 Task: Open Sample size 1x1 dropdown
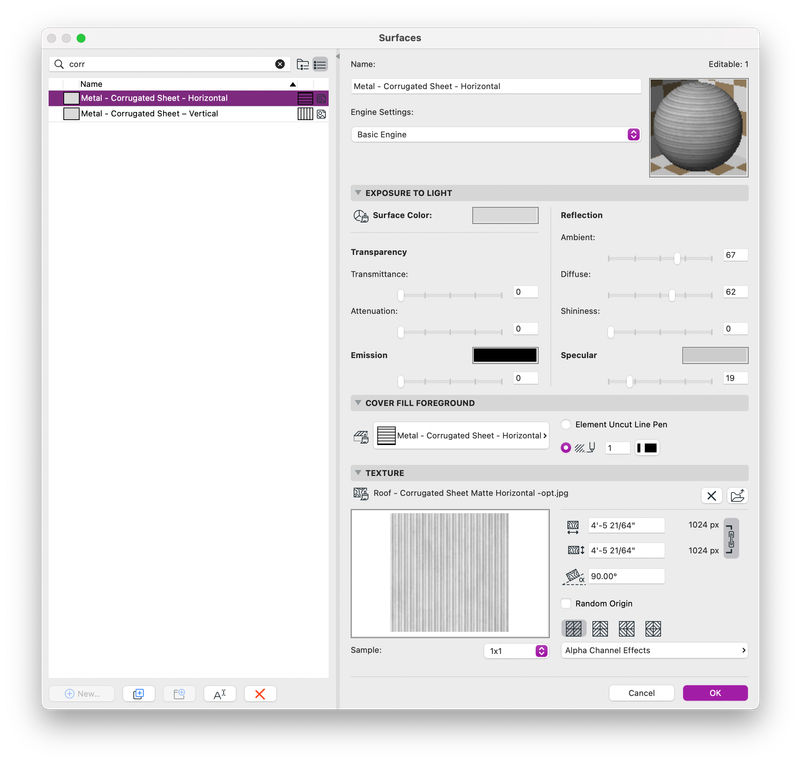coord(516,651)
